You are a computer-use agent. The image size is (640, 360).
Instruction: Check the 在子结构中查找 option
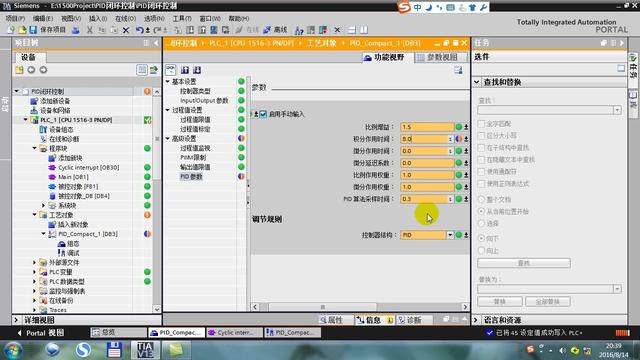[x=481, y=147]
